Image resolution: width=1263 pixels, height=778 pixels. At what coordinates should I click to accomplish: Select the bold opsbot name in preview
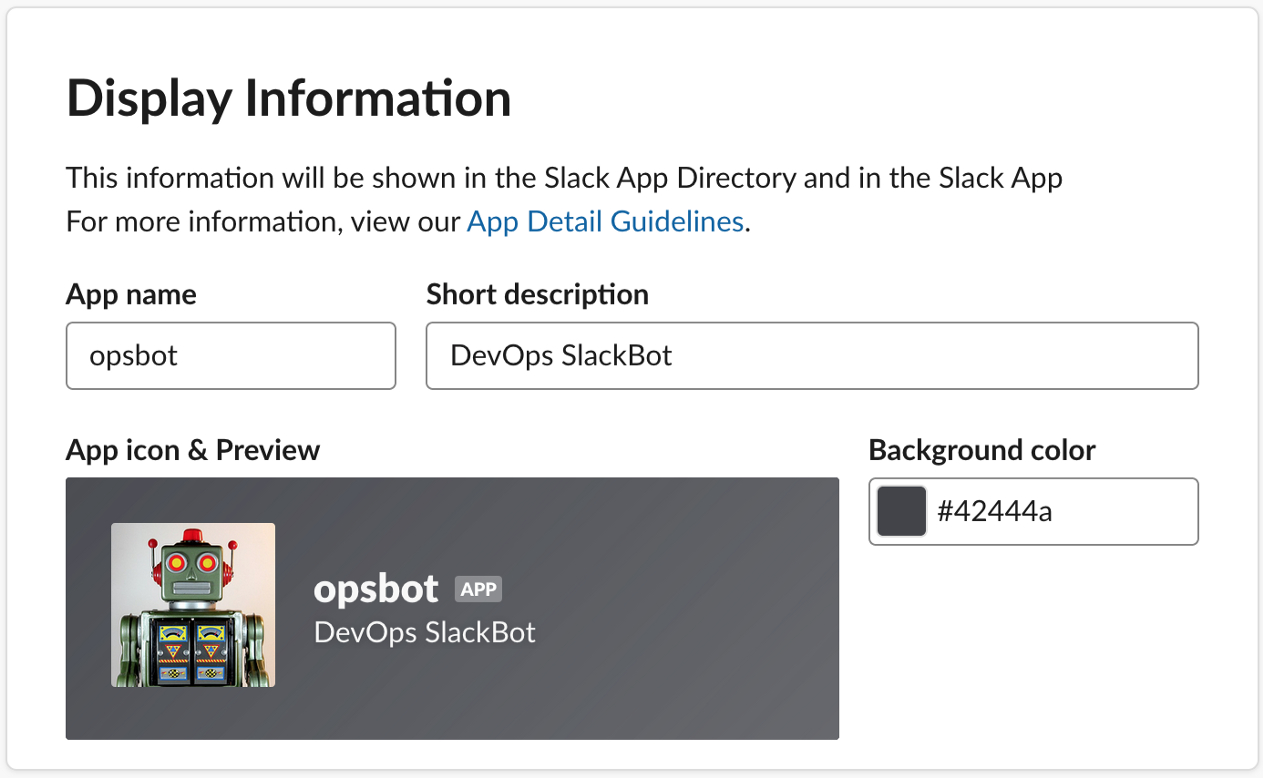pyautogui.click(x=376, y=589)
